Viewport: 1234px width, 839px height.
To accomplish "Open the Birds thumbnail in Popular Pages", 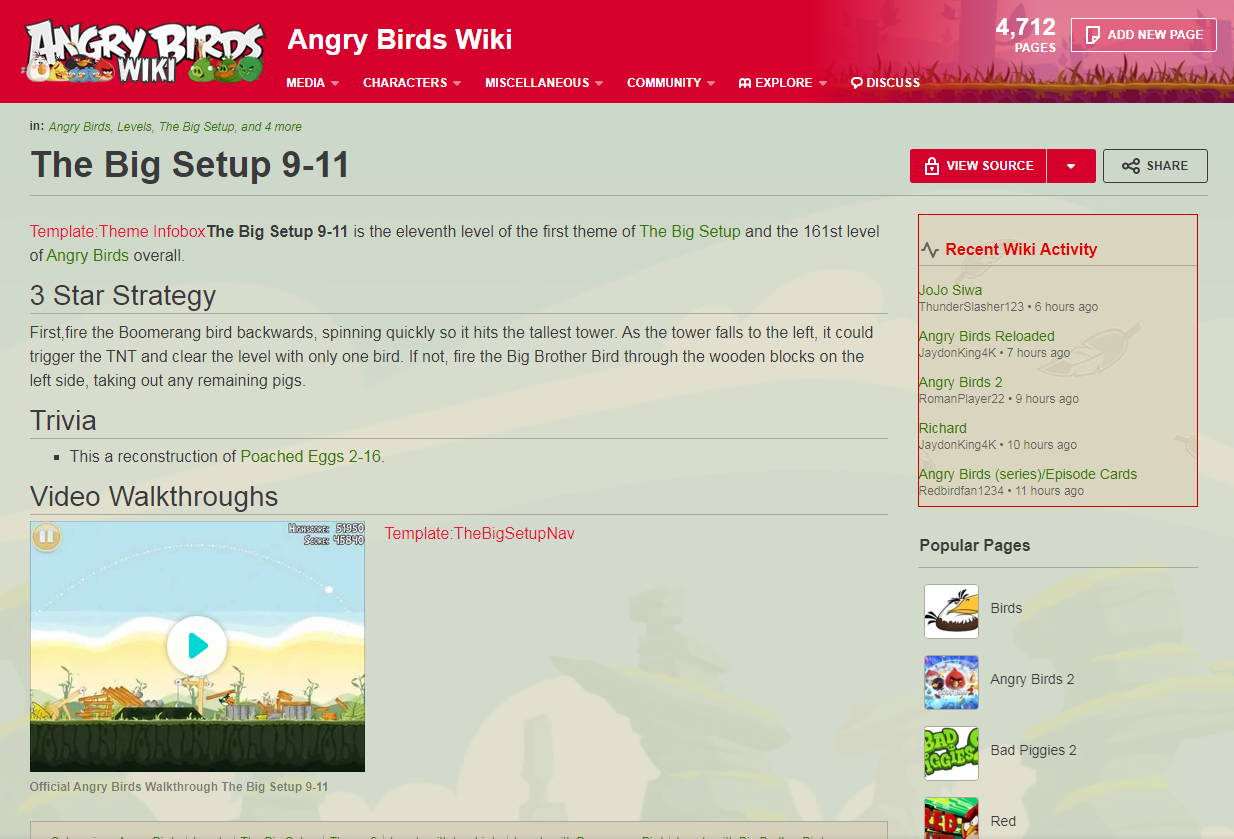I will click(951, 611).
